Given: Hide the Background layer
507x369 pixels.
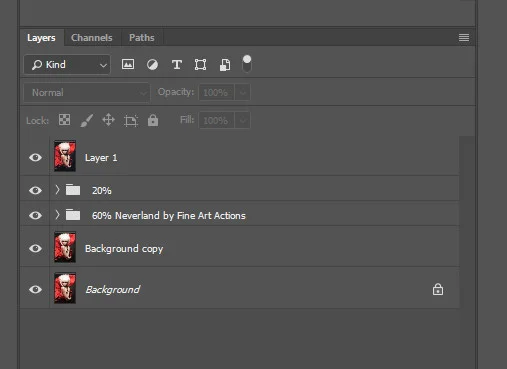Looking at the screenshot, I should click(35, 289).
